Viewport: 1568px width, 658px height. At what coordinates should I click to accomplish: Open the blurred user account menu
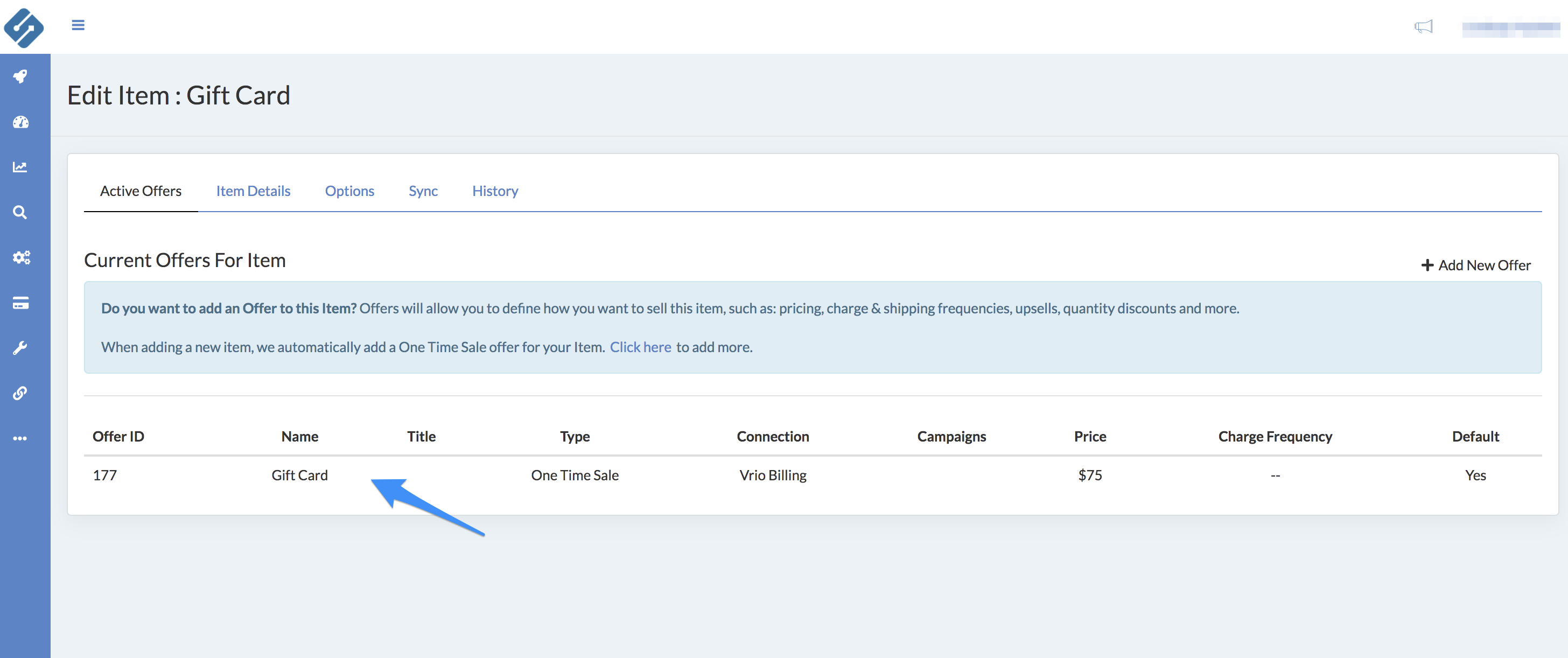coord(1511,28)
